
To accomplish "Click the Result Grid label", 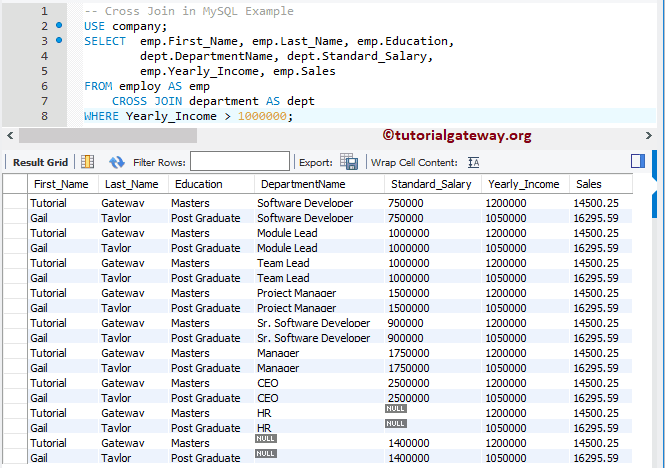I will coord(40,163).
